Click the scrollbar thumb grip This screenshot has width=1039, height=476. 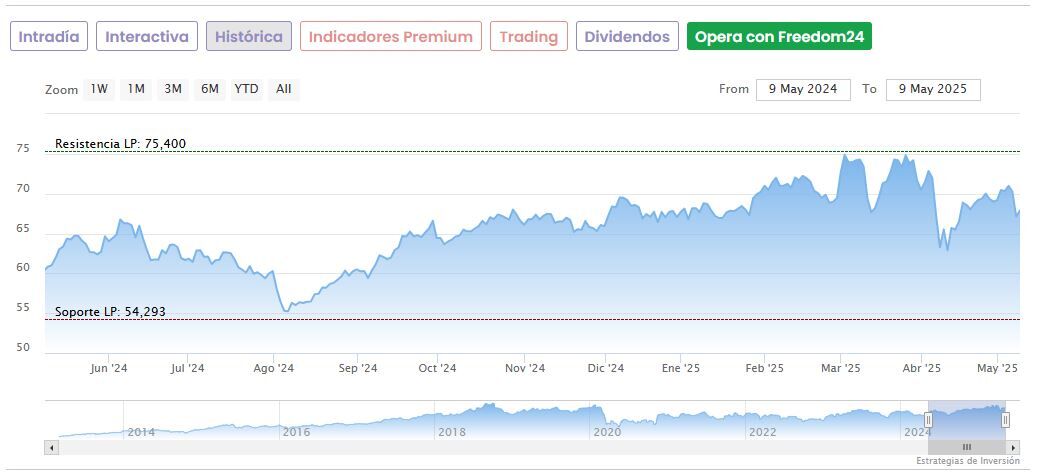point(967,447)
